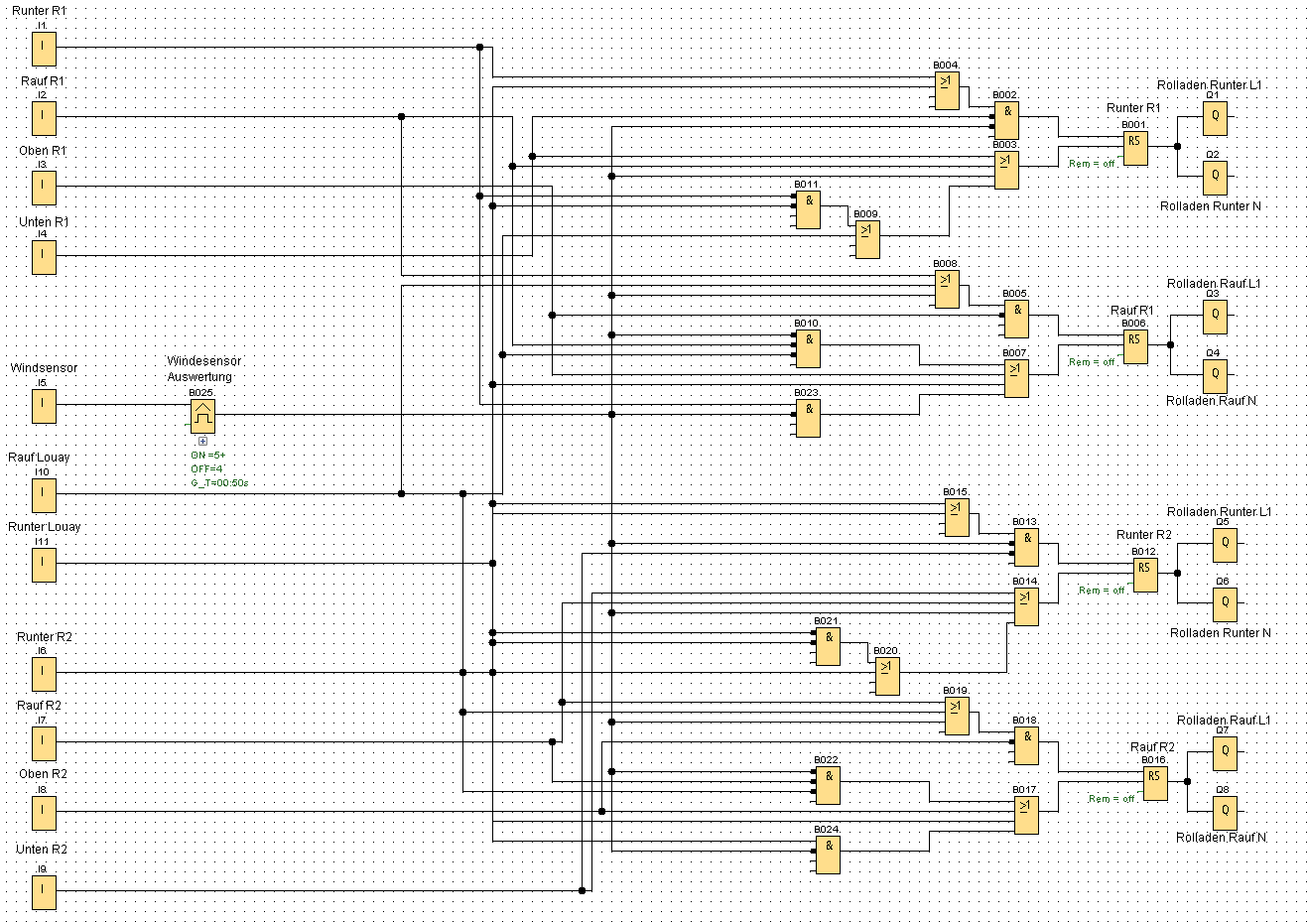Expand the plus box under block B025
This screenshot has height=924, width=1307.
(202, 441)
